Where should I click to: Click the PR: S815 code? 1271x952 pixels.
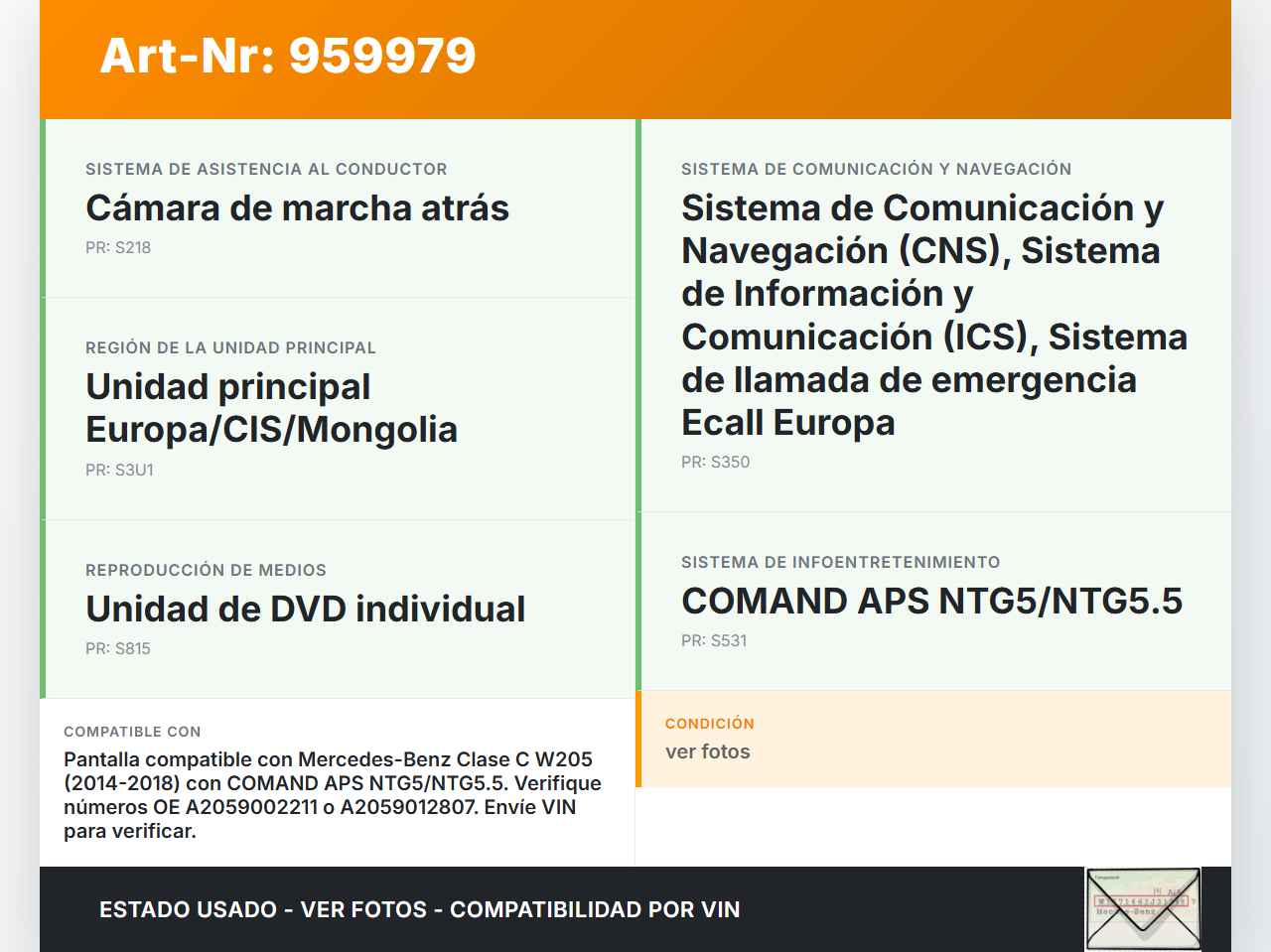(x=118, y=648)
